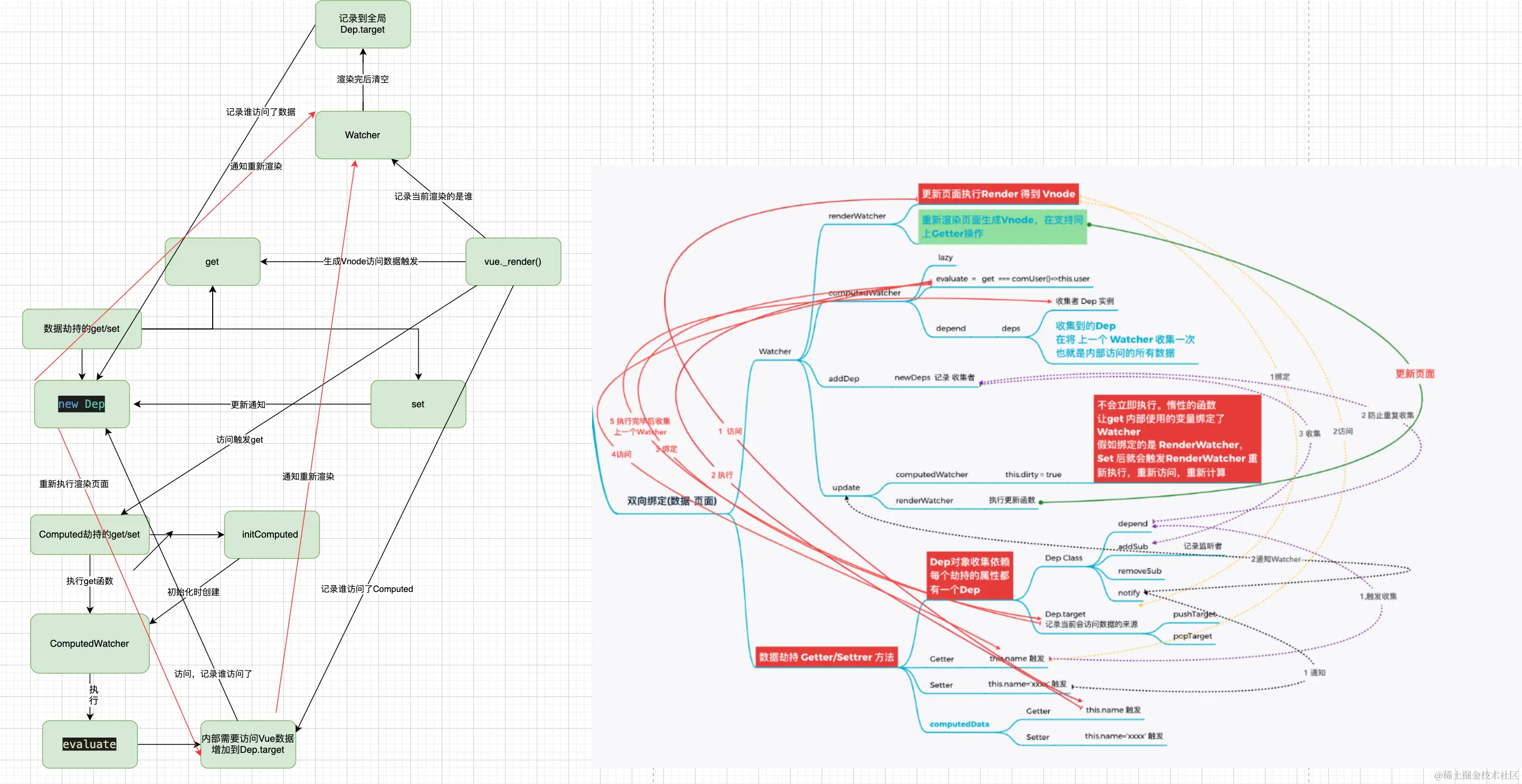Screen dimensions: 1522x784
Task: Click the Dep Class mind map branch
Action: [x=1063, y=558]
